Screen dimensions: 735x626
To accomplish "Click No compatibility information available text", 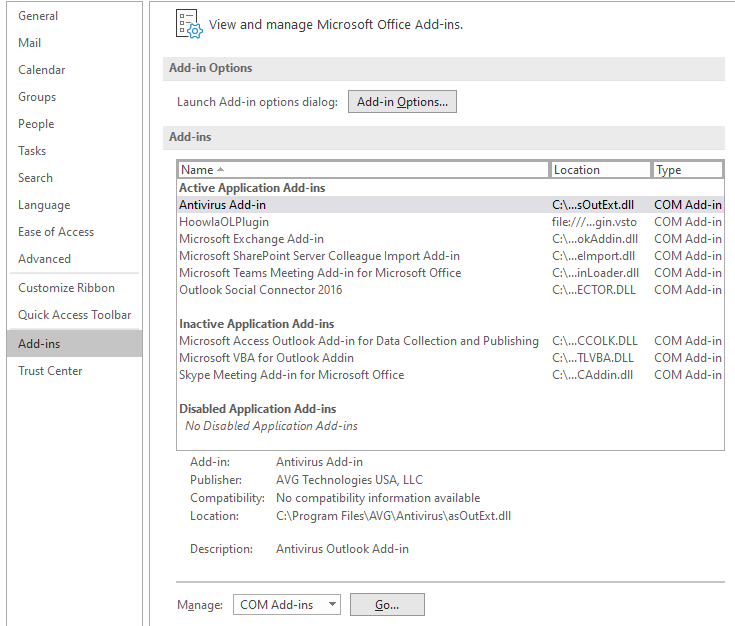I will [378, 498].
